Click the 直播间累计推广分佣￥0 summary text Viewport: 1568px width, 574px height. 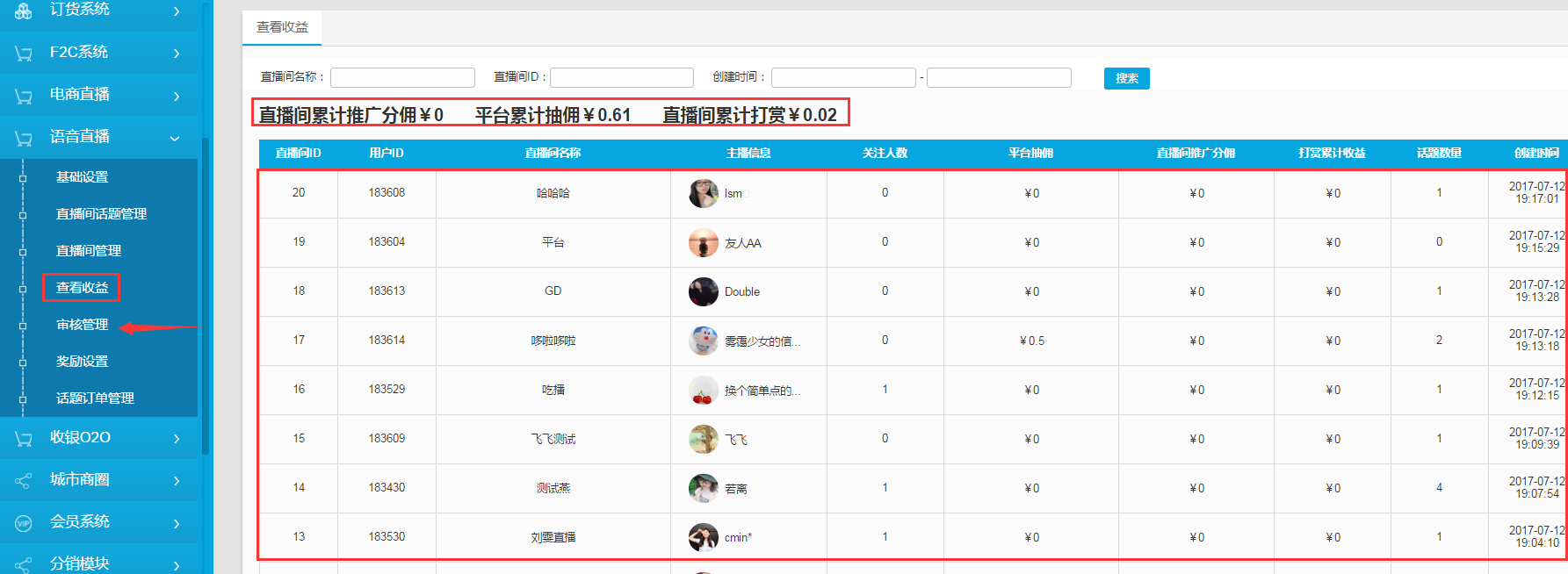tap(351, 115)
